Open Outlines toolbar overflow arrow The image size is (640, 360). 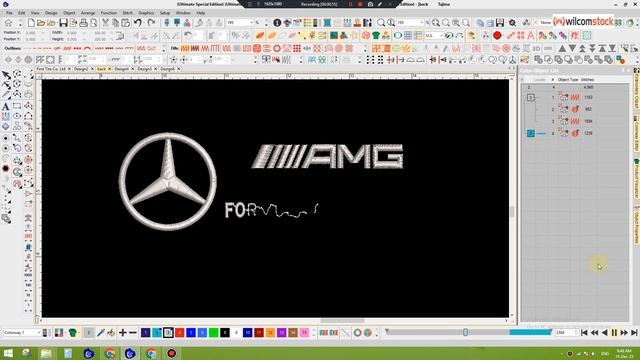(x=164, y=49)
